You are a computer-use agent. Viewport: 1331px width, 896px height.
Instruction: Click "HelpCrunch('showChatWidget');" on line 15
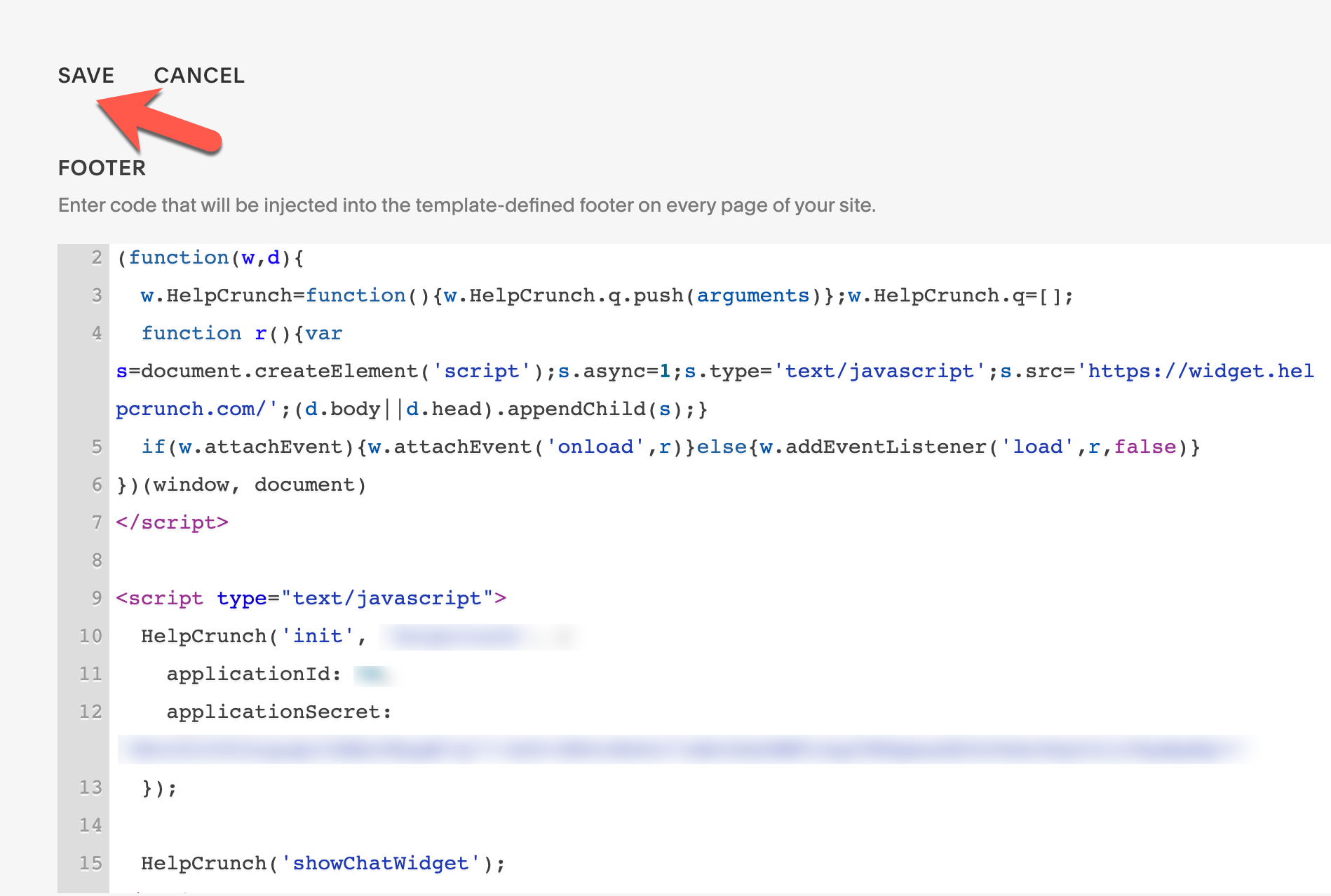click(x=323, y=864)
